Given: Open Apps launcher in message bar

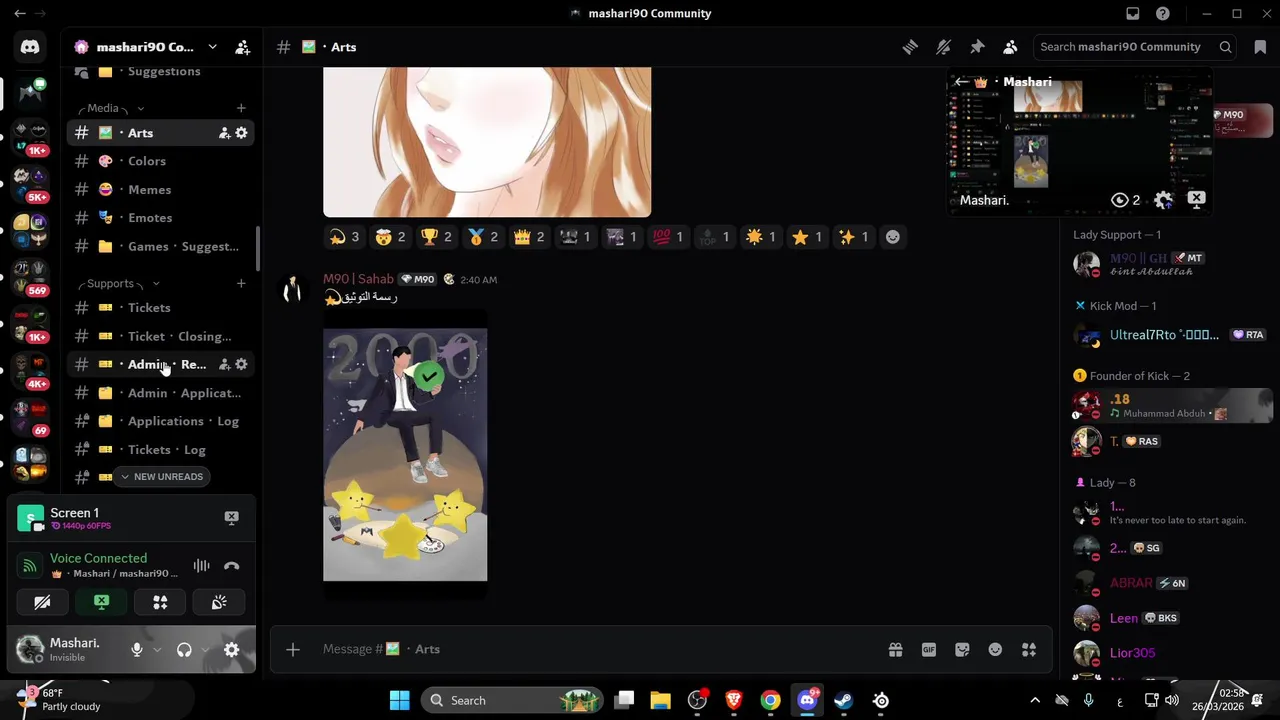Looking at the screenshot, I should point(1028,650).
